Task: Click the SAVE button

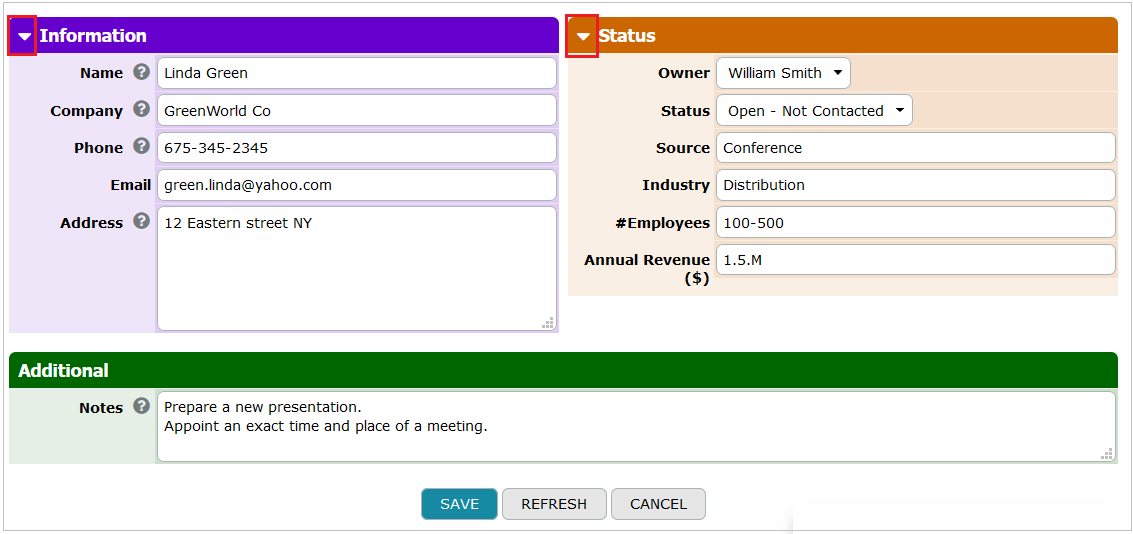Action: [x=460, y=504]
